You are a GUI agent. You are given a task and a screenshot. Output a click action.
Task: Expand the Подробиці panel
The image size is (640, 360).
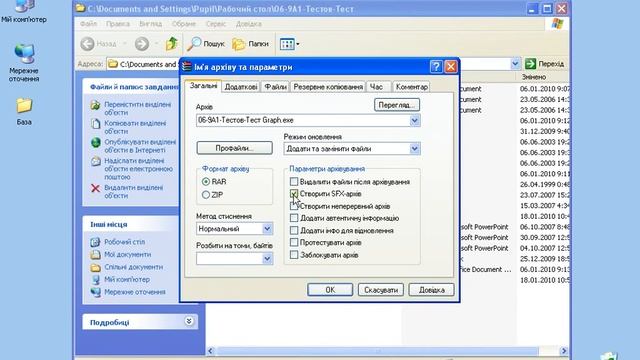[189, 321]
